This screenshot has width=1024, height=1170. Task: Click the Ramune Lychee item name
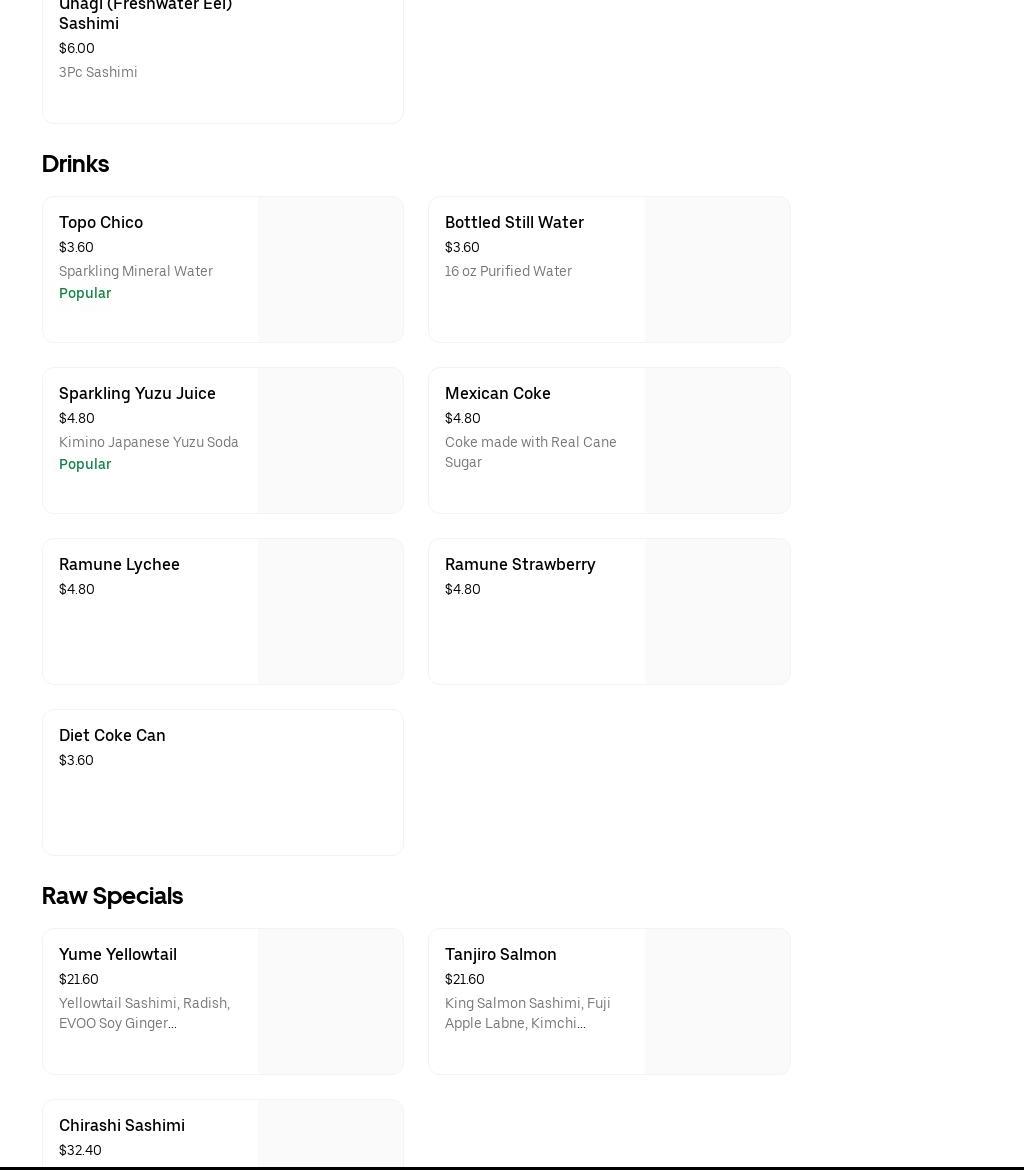[119, 564]
